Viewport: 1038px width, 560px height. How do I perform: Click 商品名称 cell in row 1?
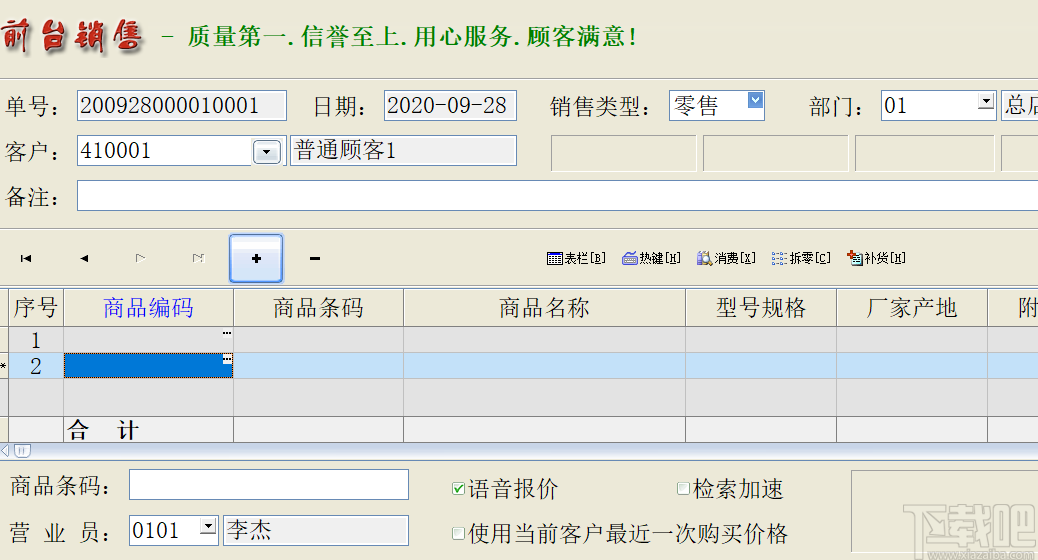coord(544,340)
